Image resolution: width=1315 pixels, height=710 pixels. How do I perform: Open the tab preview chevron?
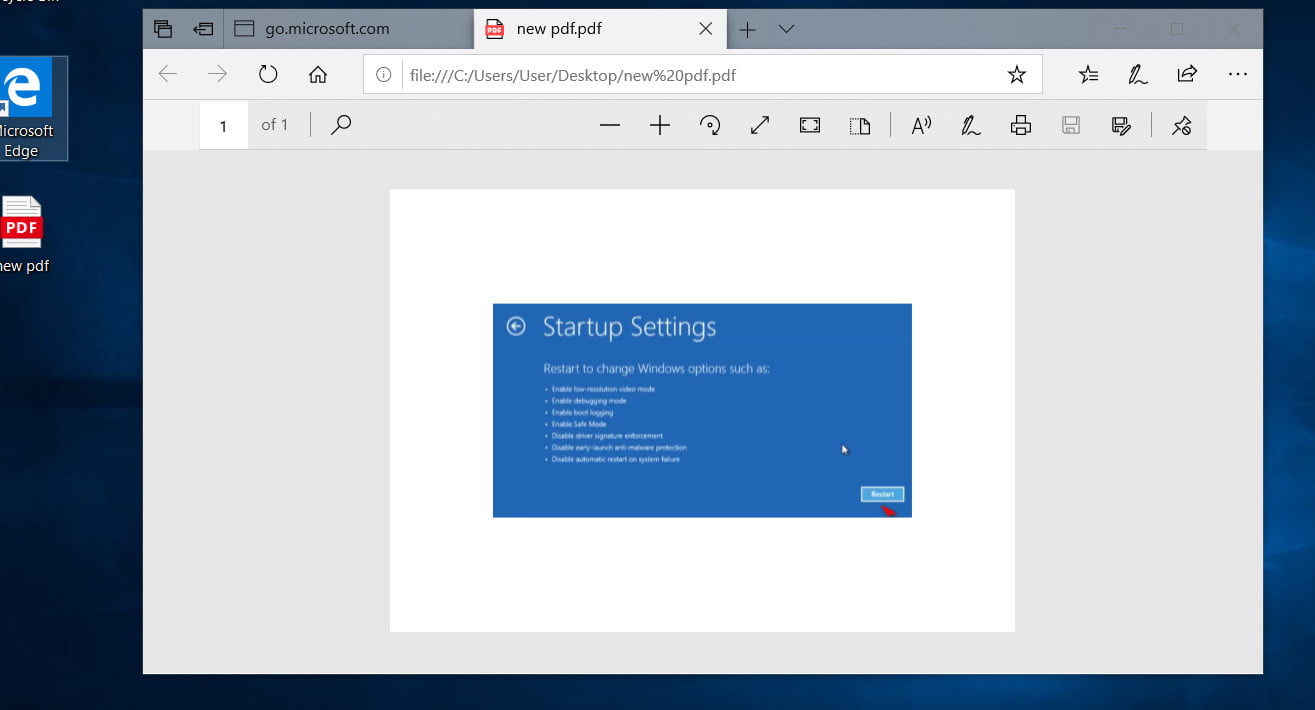click(x=786, y=29)
